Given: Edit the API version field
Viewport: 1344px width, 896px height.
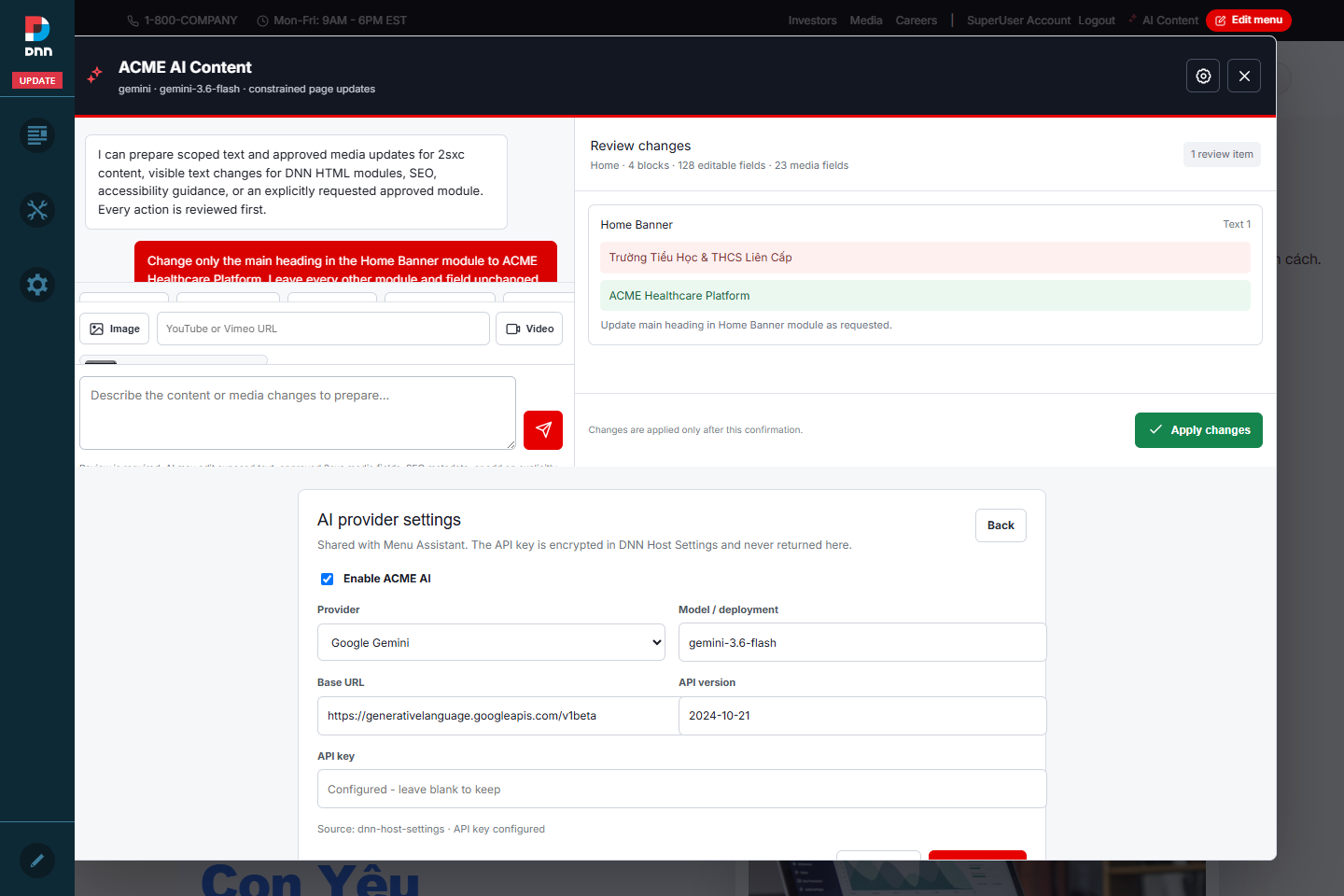Looking at the screenshot, I should click(862, 716).
